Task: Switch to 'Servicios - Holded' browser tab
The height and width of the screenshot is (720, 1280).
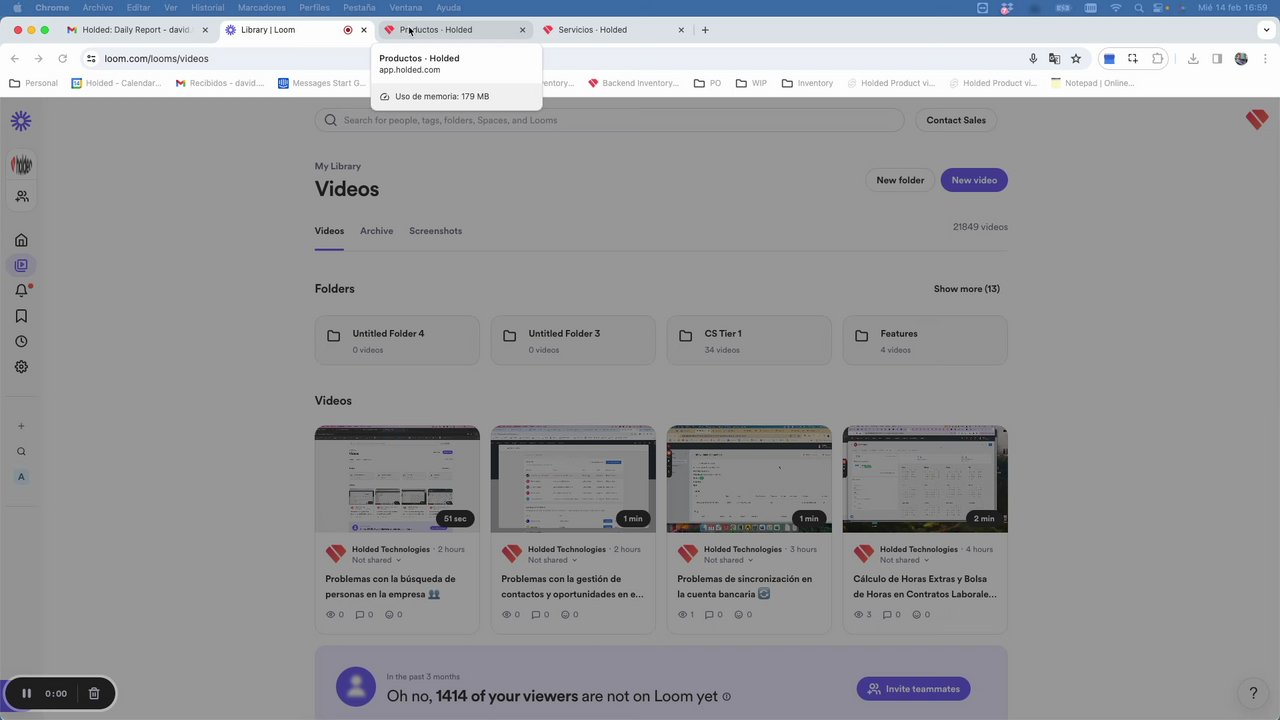Action: [x=615, y=29]
